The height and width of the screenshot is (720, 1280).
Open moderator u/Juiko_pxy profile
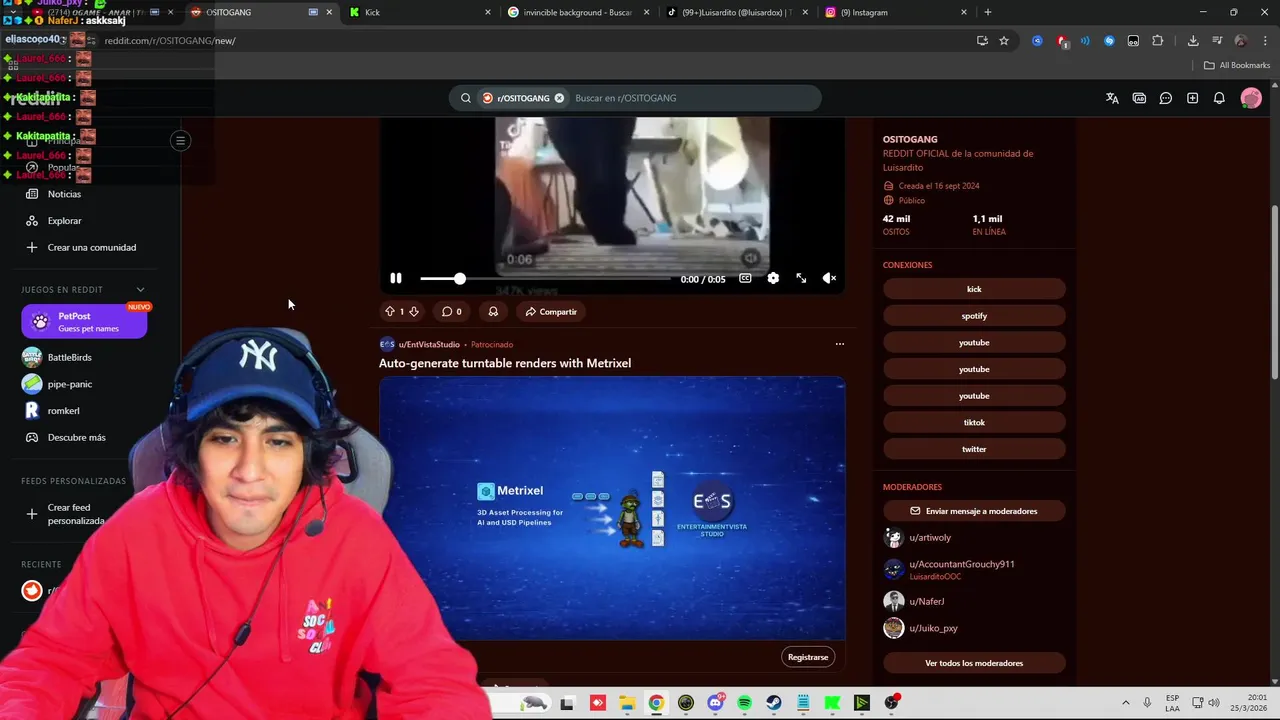(933, 628)
